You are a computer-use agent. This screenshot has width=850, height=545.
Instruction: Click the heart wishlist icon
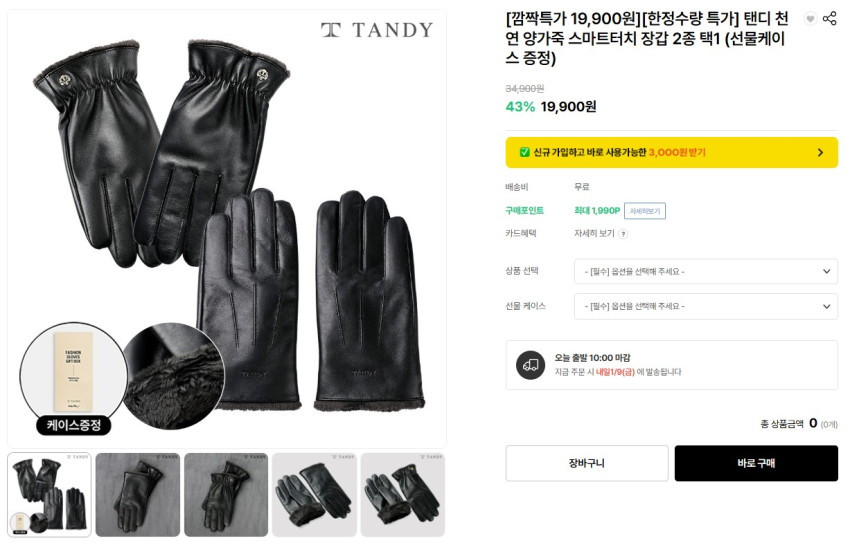(810, 19)
